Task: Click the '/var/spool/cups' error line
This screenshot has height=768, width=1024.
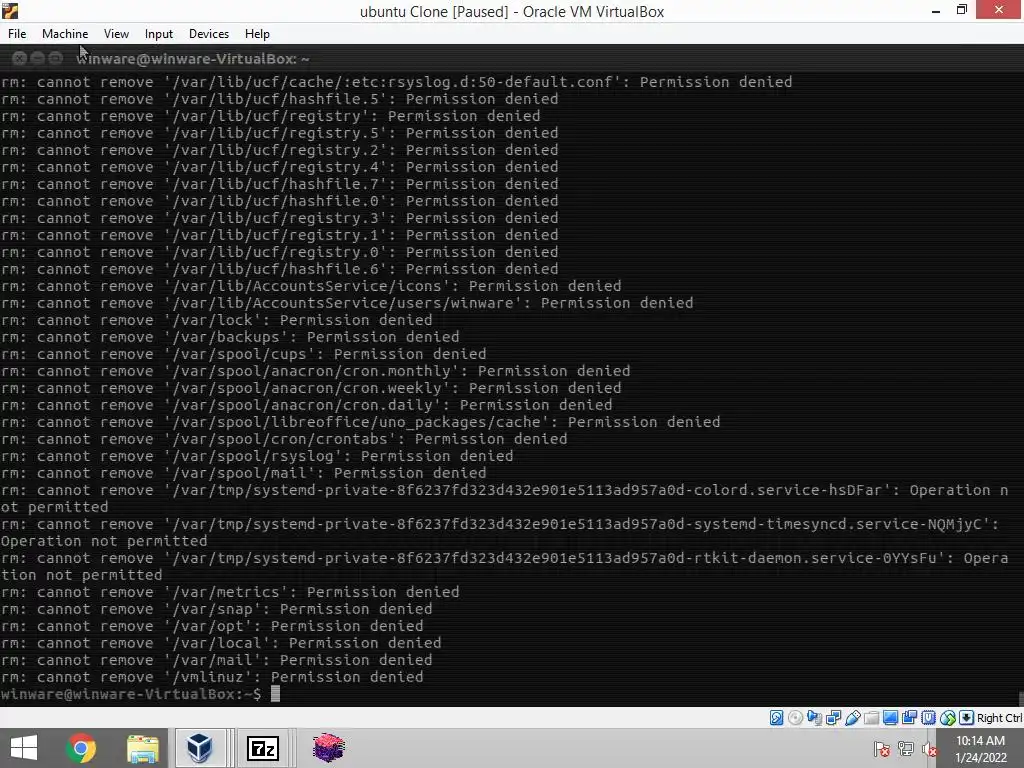Action: [x=244, y=354]
